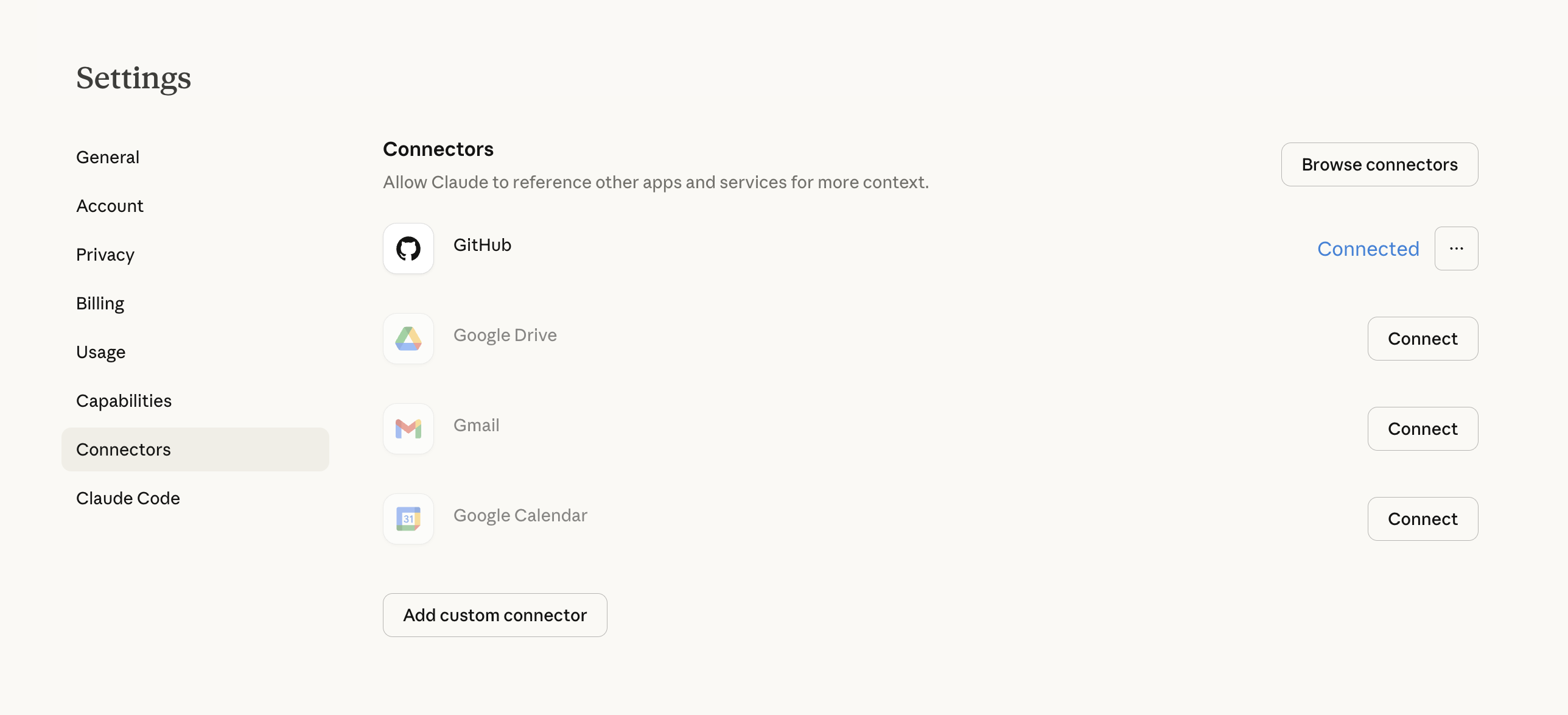Click the GitHub connector icon
The height and width of the screenshot is (715, 1568).
pyautogui.click(x=408, y=248)
